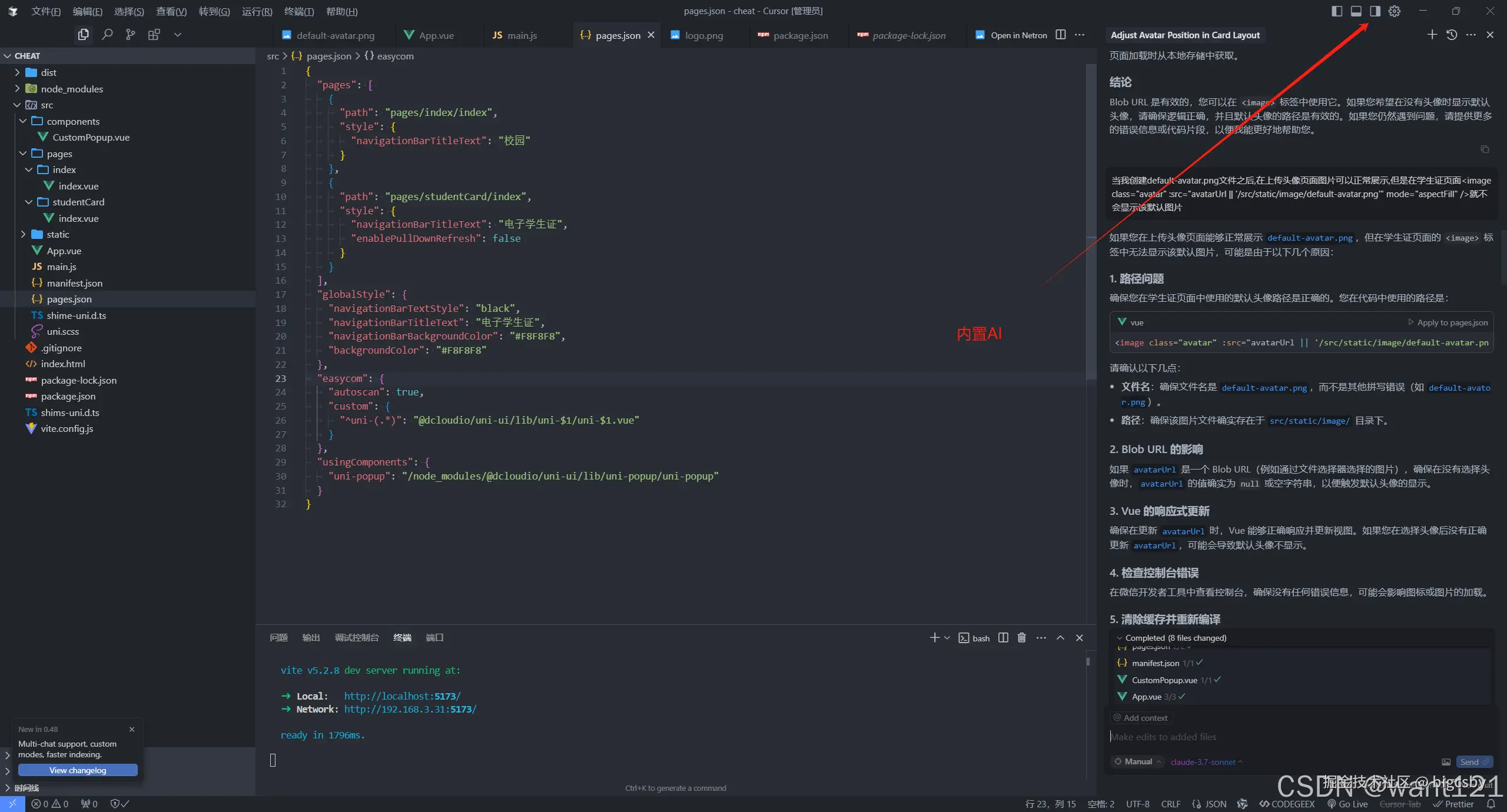Toggle the primary sidebar layout button
1507x812 pixels.
[1337, 11]
